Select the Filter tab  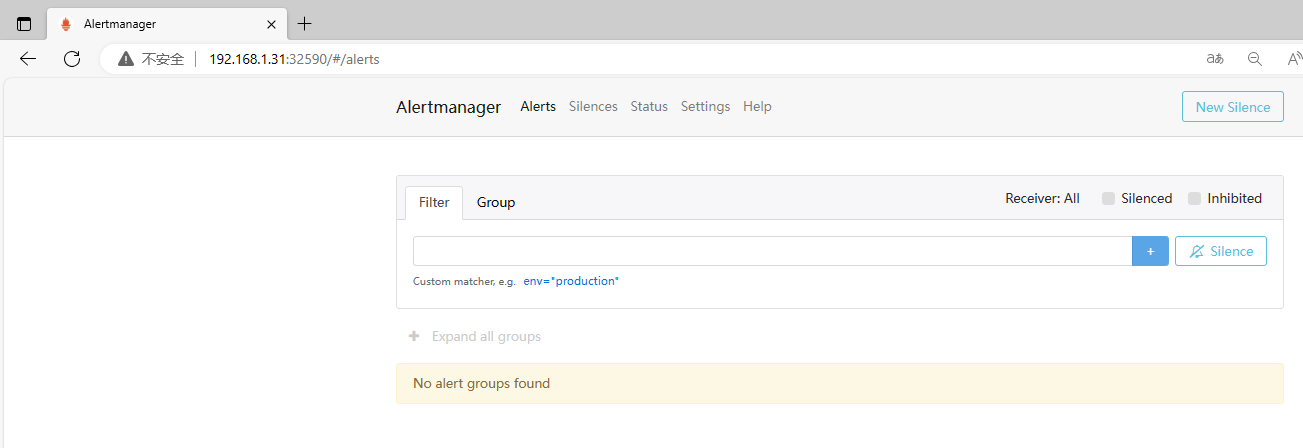434,202
